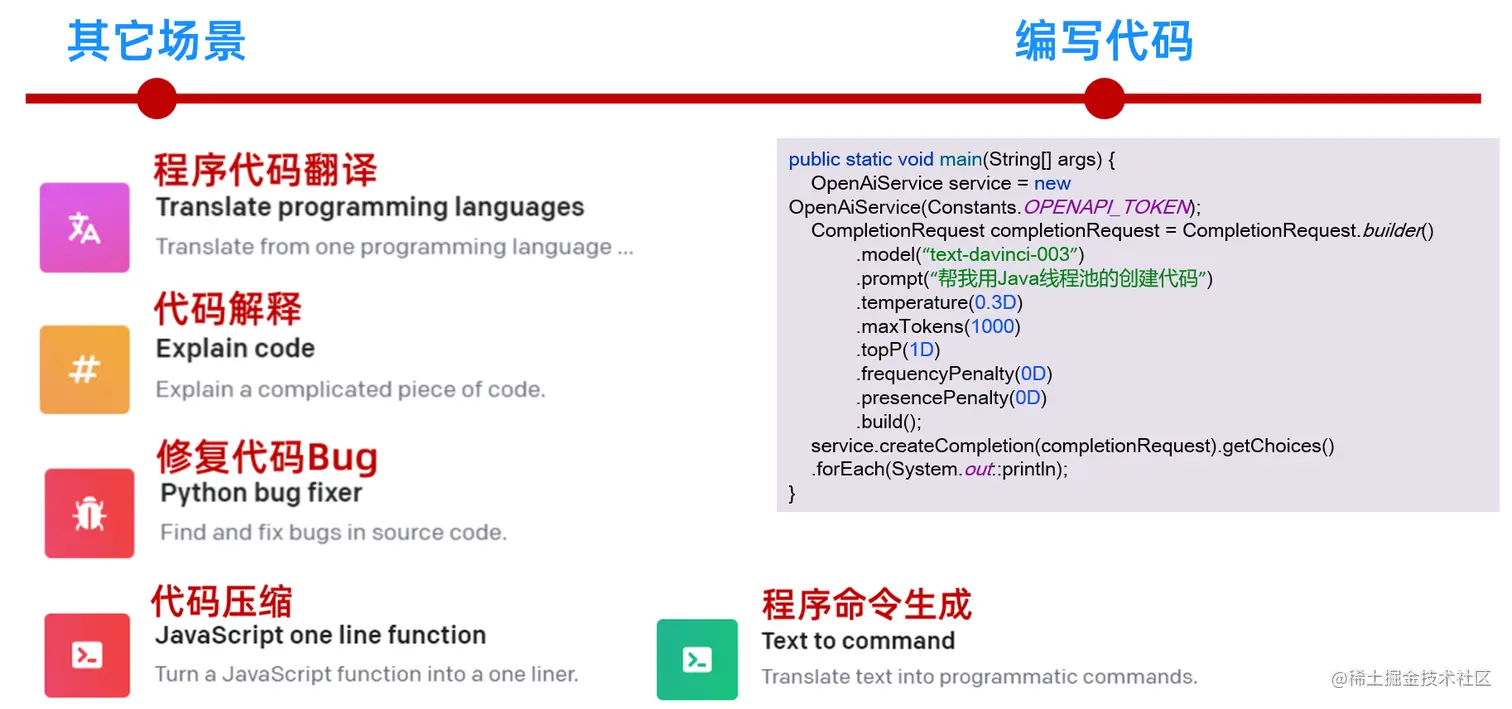Open 'Translate programming languages' title
Image resolution: width=1512 pixels, height=709 pixels.
point(370,207)
